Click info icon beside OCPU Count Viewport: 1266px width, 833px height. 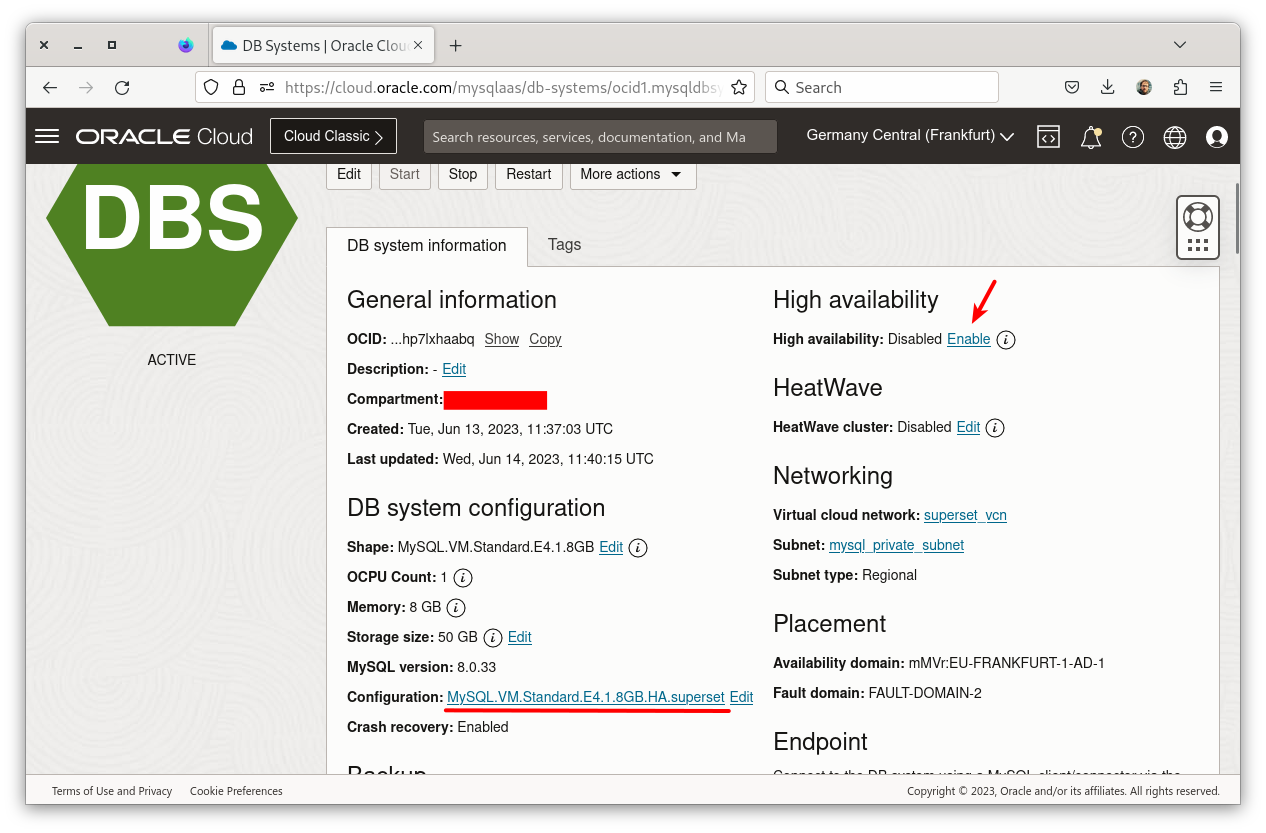point(463,578)
